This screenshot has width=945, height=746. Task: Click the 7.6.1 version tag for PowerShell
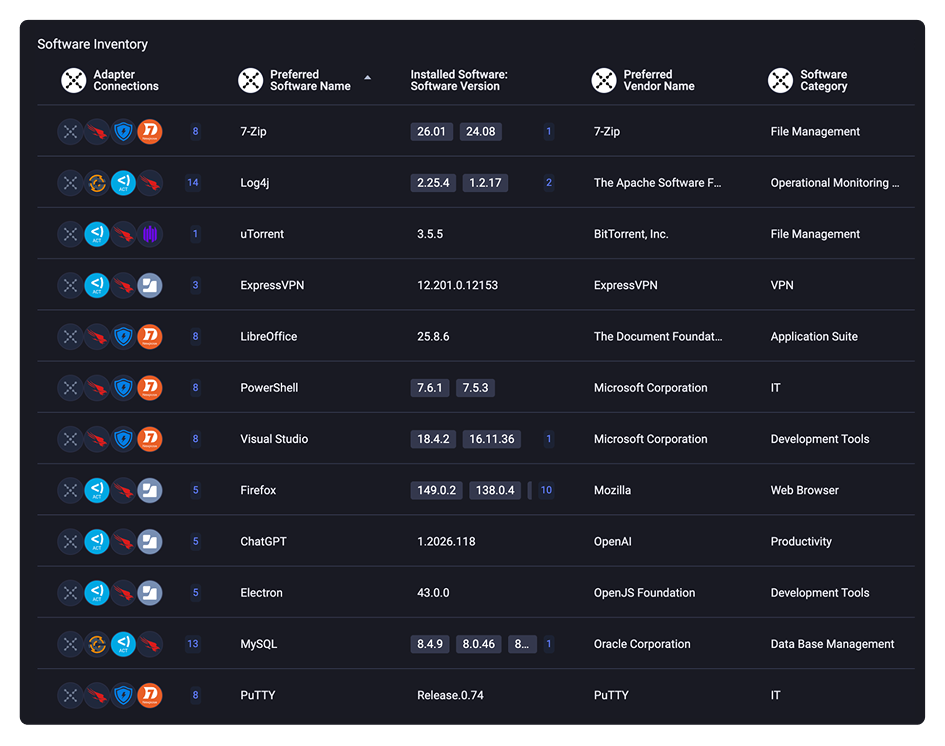tap(430, 387)
